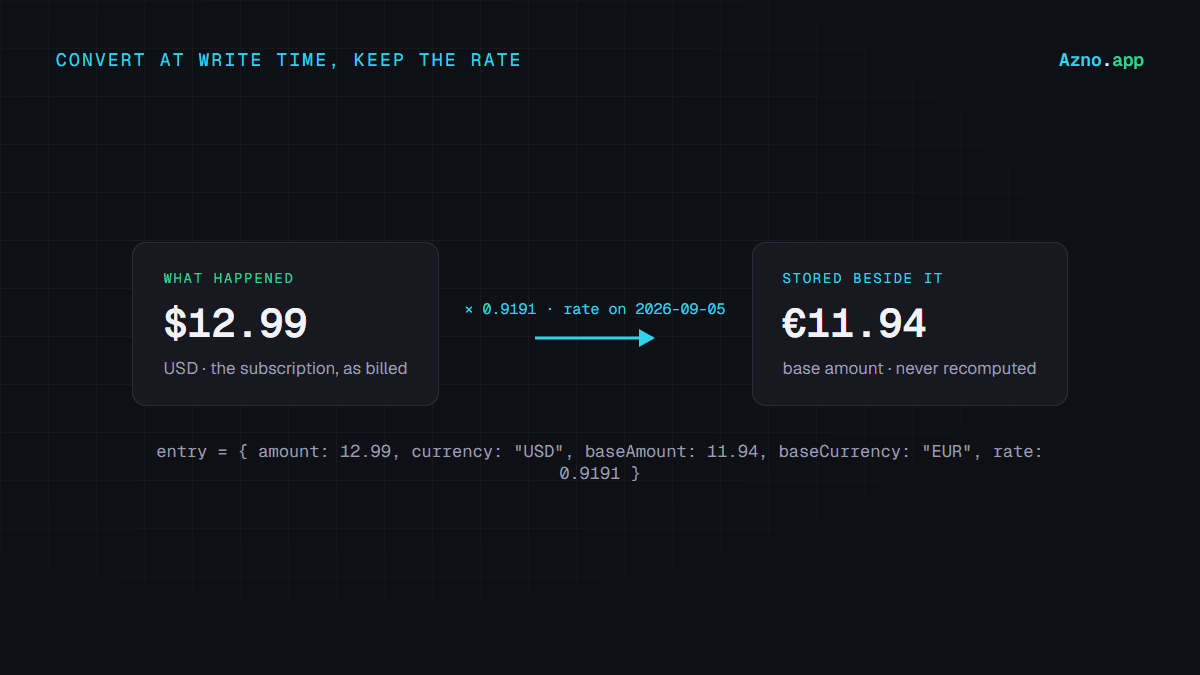Viewport: 1200px width, 675px height.
Task: Click the "× 0.9191 · rate on 2026-09-05" label
Action: (x=595, y=309)
